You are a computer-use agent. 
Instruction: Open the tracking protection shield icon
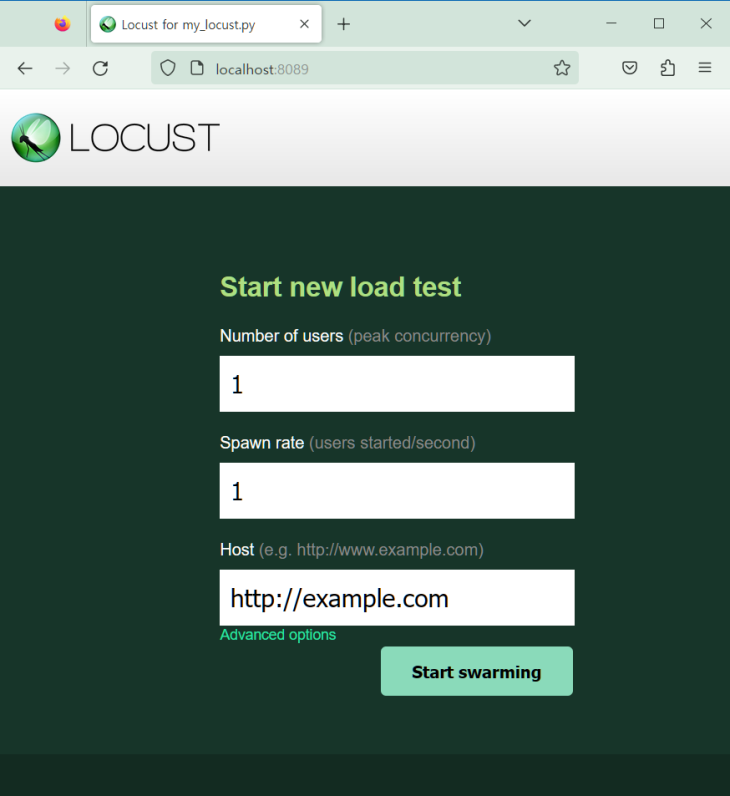(168, 68)
